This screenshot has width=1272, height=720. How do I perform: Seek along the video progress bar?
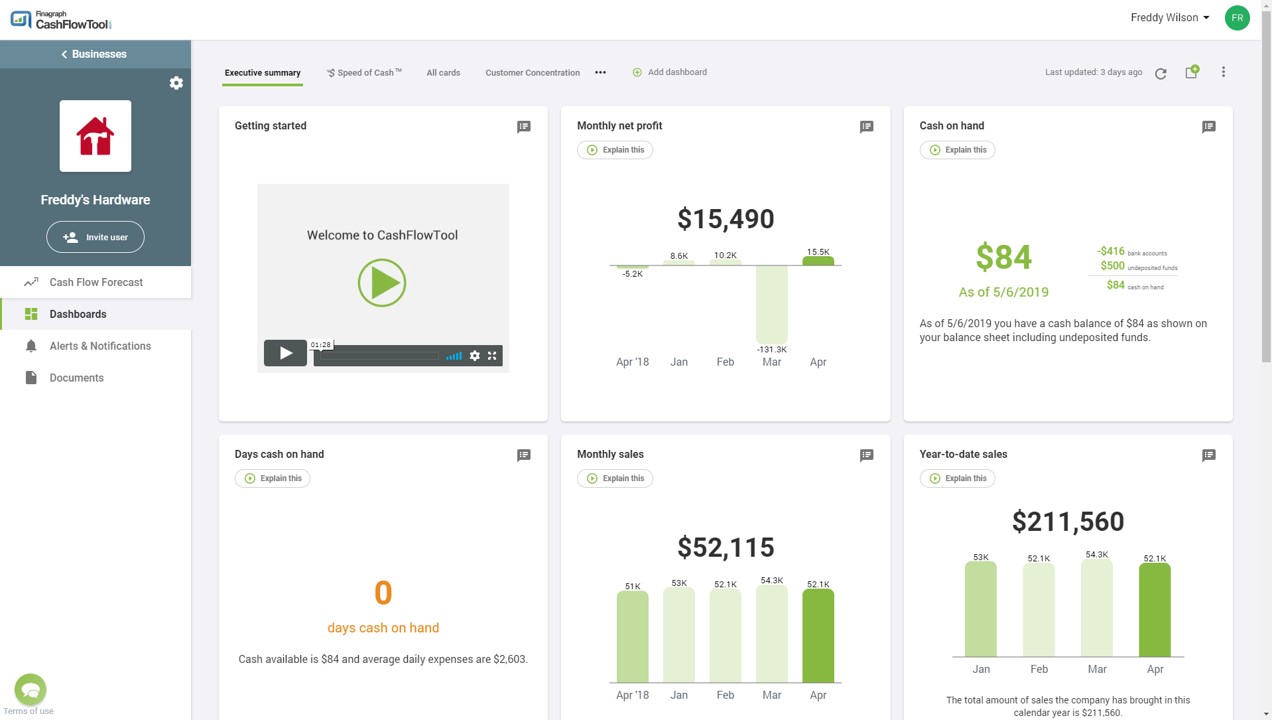377,355
